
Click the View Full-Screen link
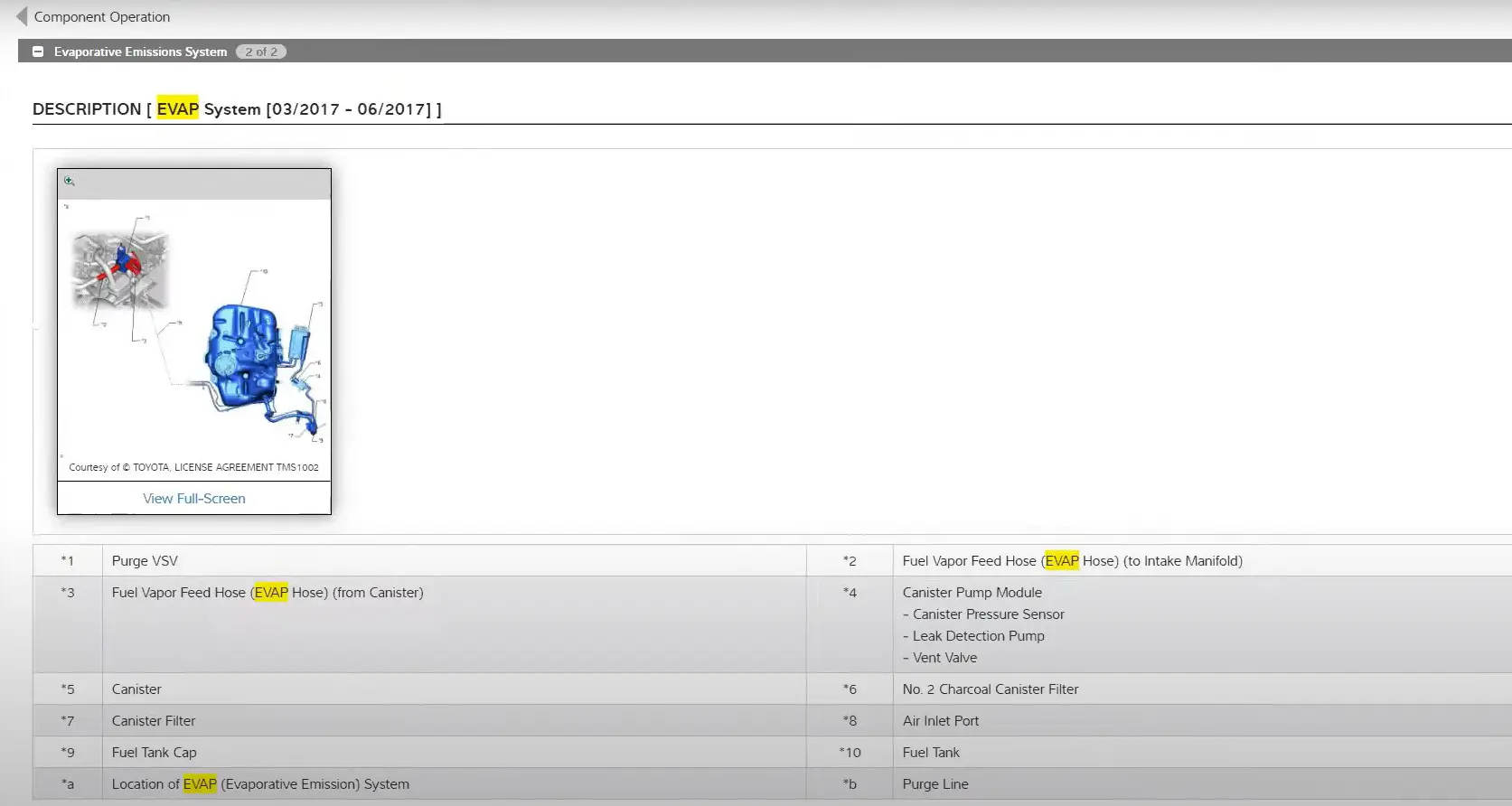194,498
